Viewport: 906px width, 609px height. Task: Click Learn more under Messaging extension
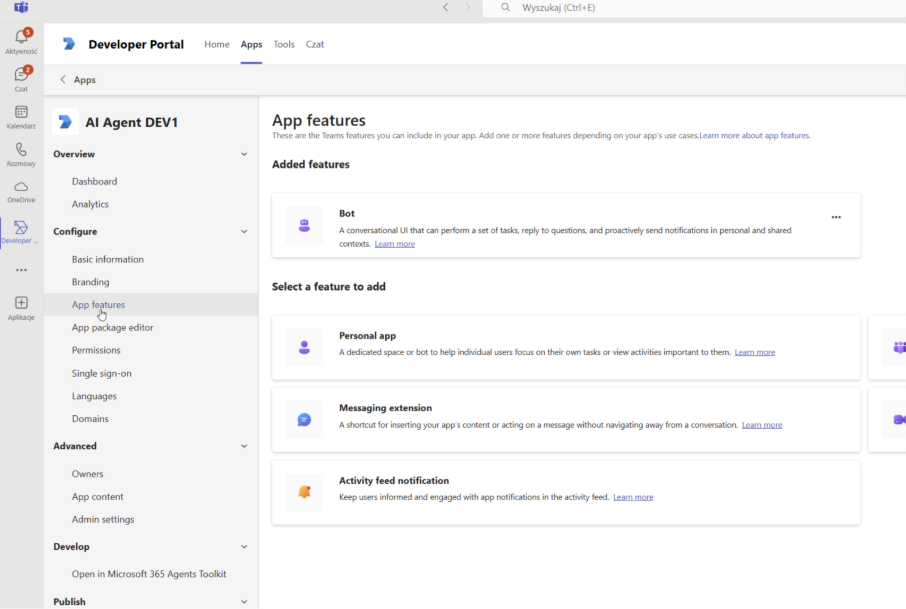[761, 425]
